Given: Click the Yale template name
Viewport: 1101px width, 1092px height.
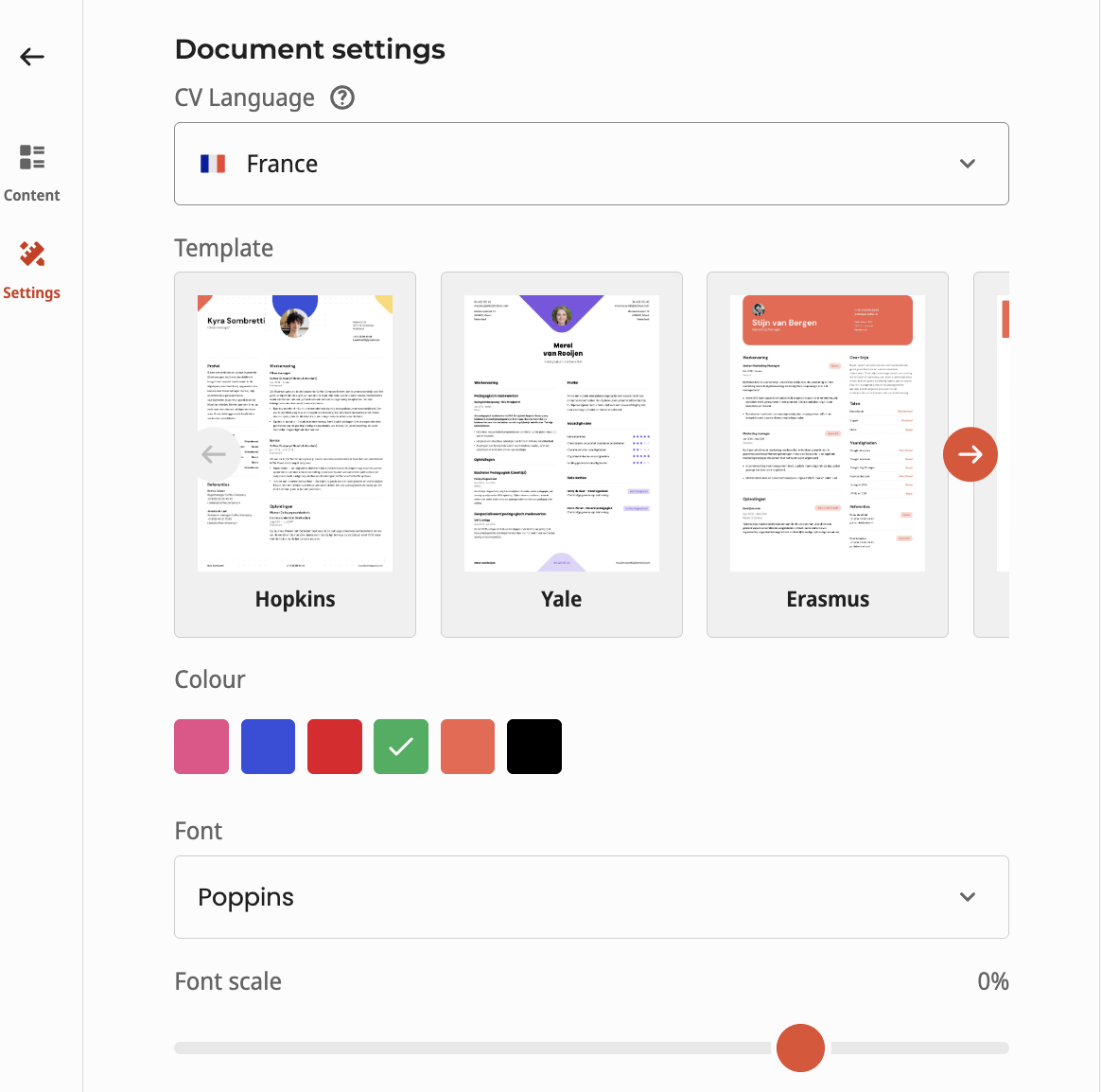Looking at the screenshot, I should coord(562,599).
